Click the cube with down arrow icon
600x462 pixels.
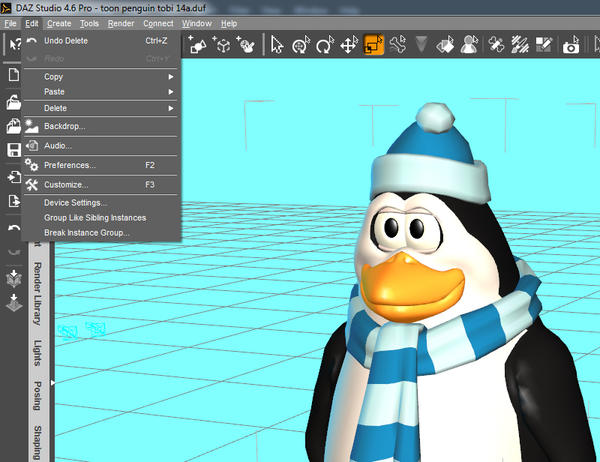click(x=14, y=279)
